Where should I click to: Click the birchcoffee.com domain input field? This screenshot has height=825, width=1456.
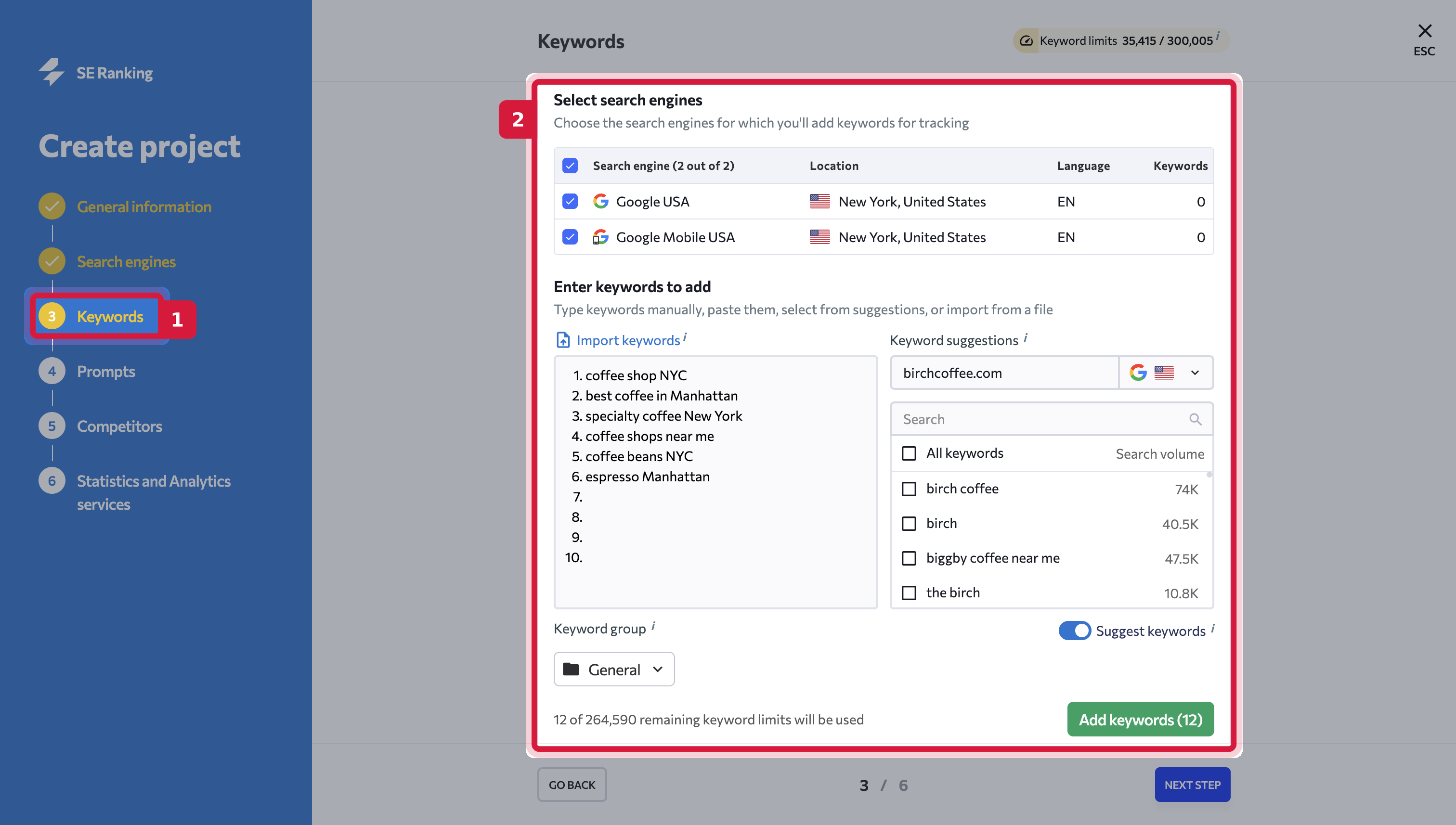(1004, 373)
